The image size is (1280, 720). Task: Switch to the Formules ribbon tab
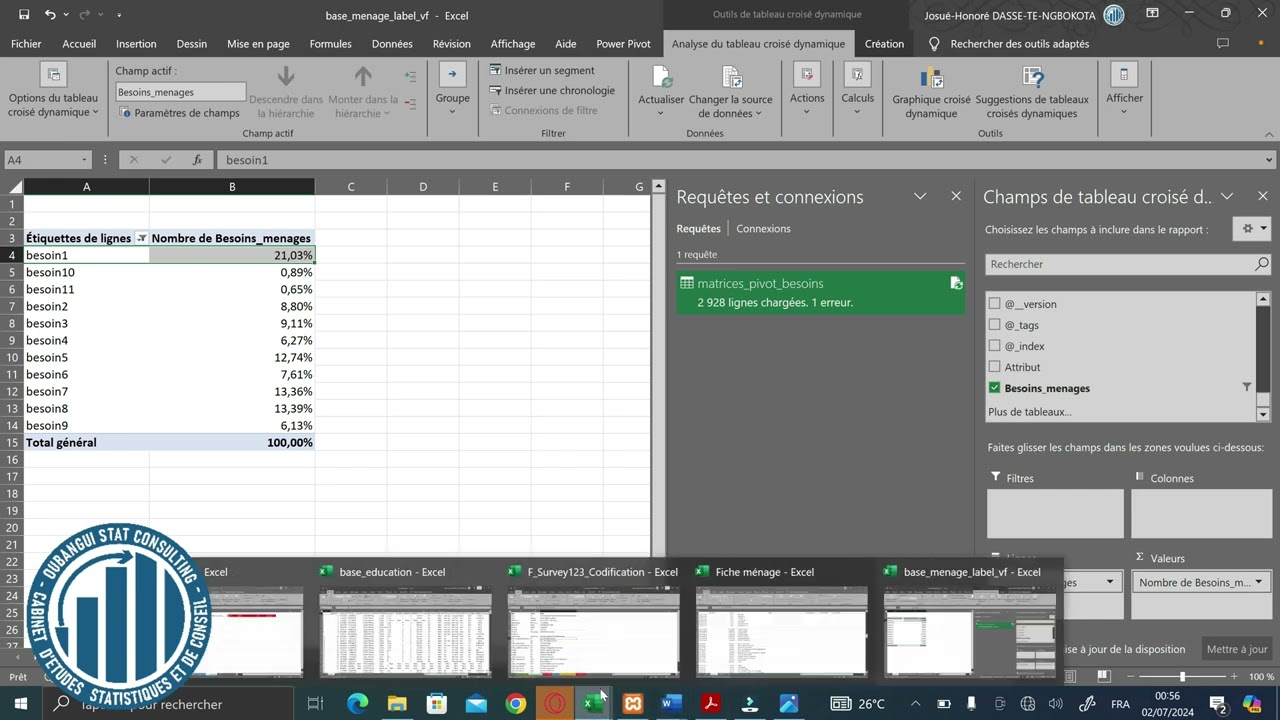pyautogui.click(x=331, y=44)
